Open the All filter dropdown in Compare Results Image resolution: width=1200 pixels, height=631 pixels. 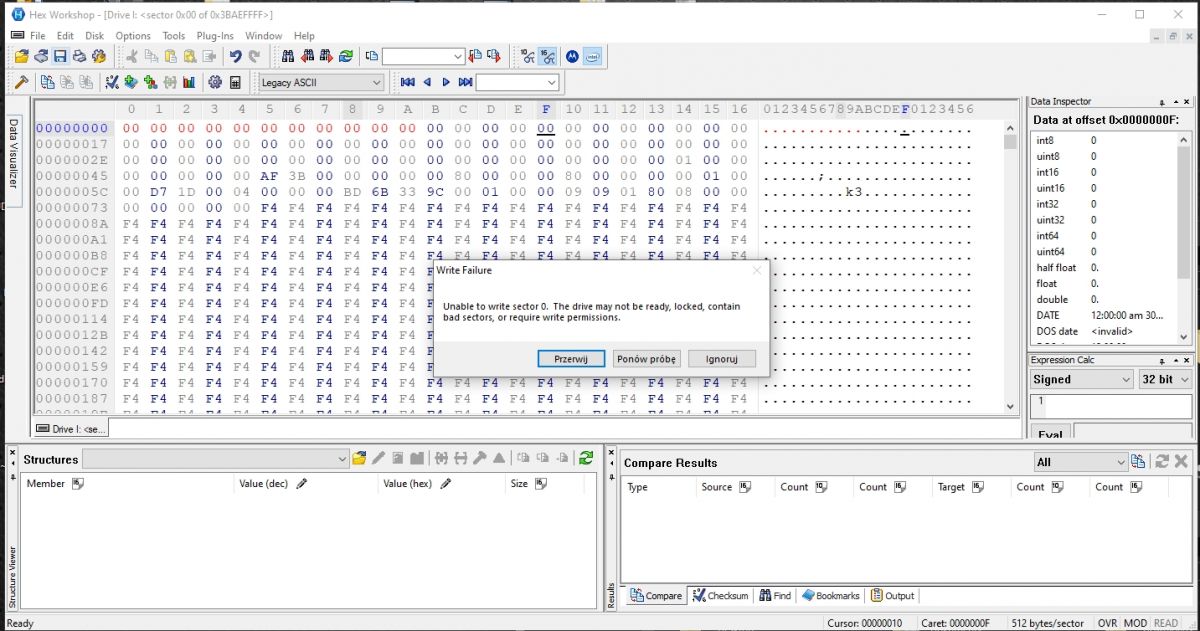coord(1120,462)
